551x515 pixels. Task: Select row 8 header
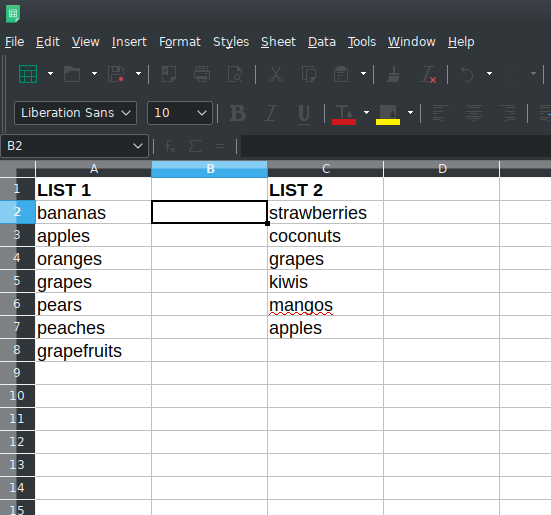tap(17, 350)
